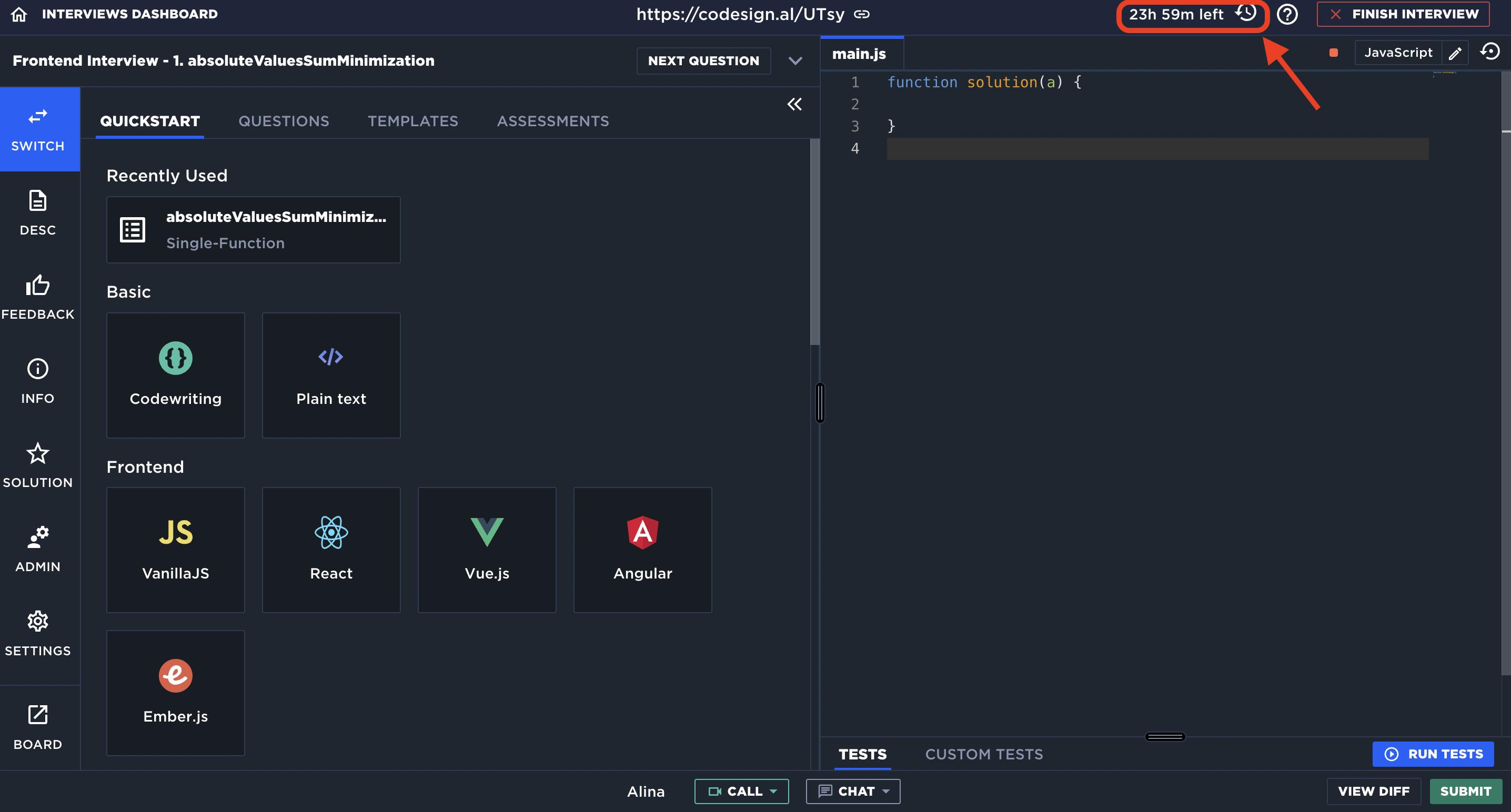This screenshot has height=812, width=1511.
Task: Open the Admin sidebar panel
Action: point(38,550)
